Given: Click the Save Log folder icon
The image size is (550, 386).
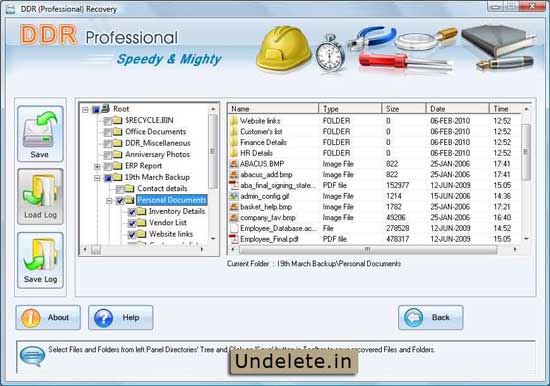Looking at the screenshot, I should 40,254.
